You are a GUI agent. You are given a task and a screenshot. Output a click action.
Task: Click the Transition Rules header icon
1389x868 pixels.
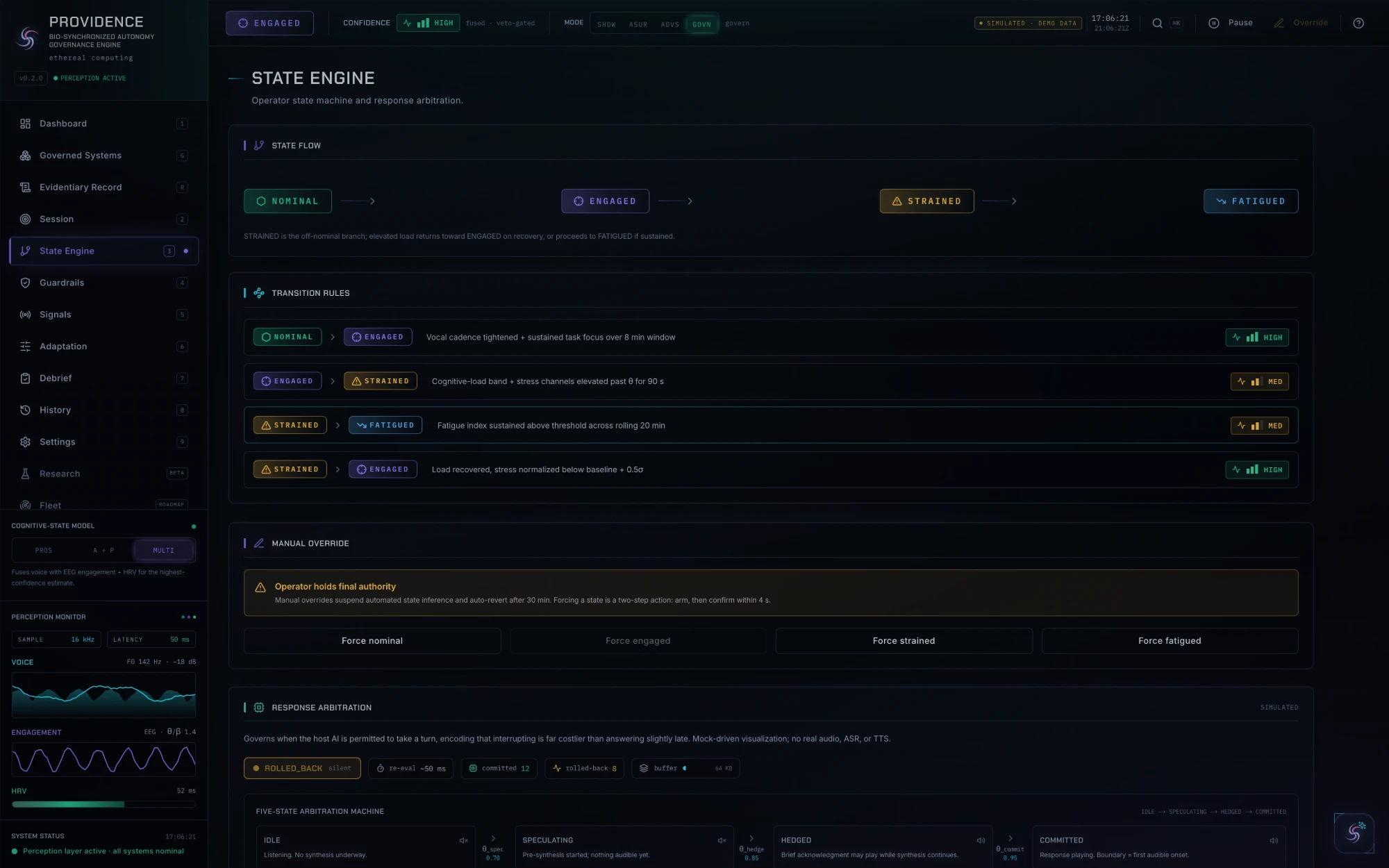(259, 293)
